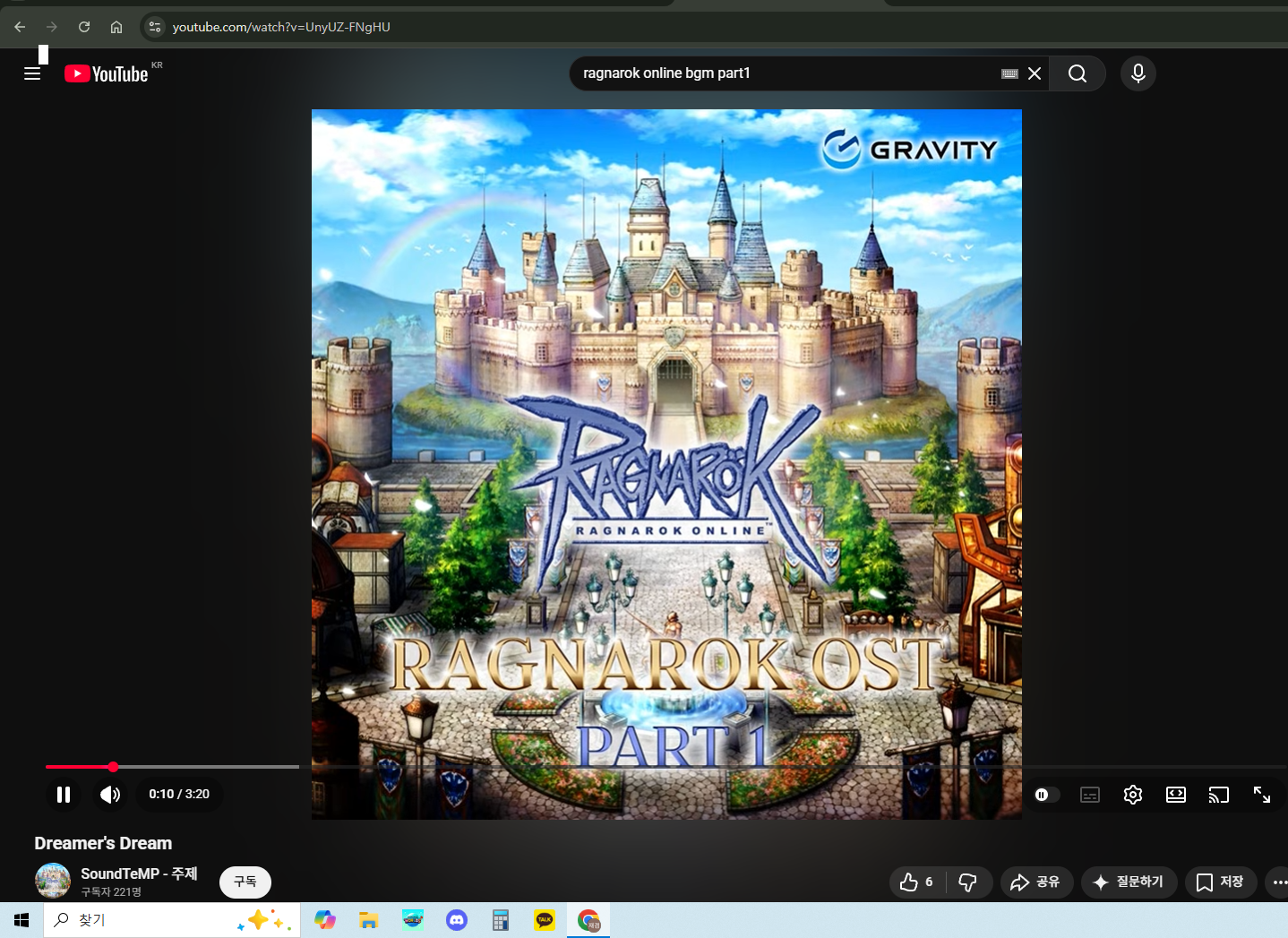Image resolution: width=1288 pixels, height=938 pixels.
Task: Mute the video volume
Action: coord(110,795)
